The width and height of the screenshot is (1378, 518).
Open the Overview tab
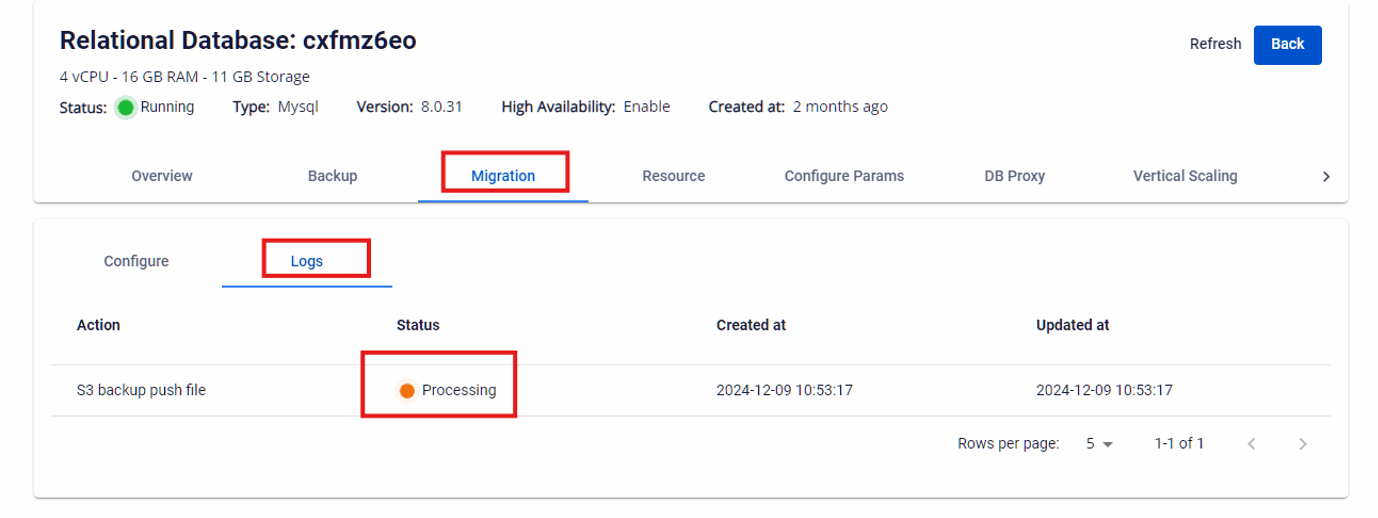click(162, 176)
